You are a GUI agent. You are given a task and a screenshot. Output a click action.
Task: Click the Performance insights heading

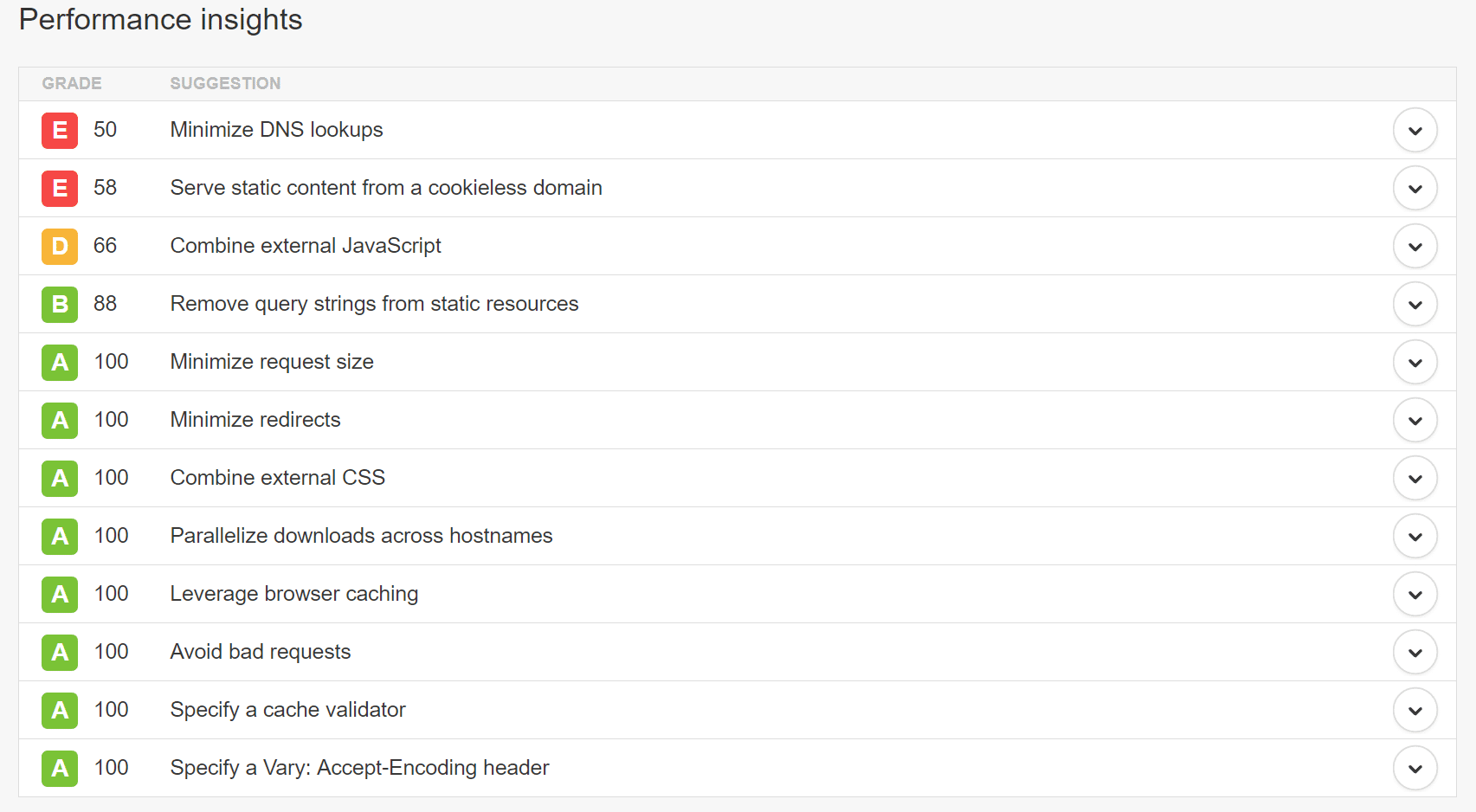[x=161, y=19]
